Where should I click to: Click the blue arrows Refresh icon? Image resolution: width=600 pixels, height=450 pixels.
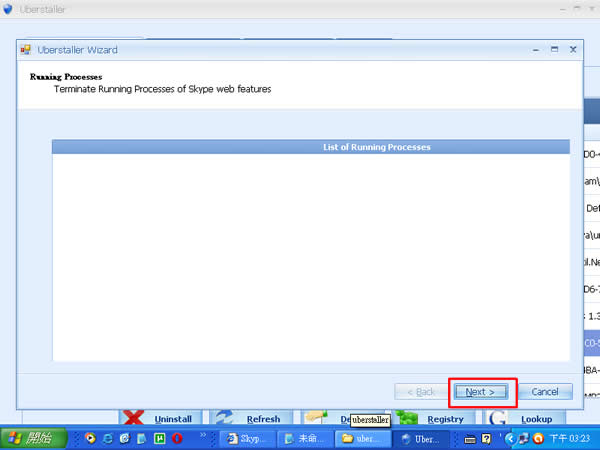click(224, 417)
